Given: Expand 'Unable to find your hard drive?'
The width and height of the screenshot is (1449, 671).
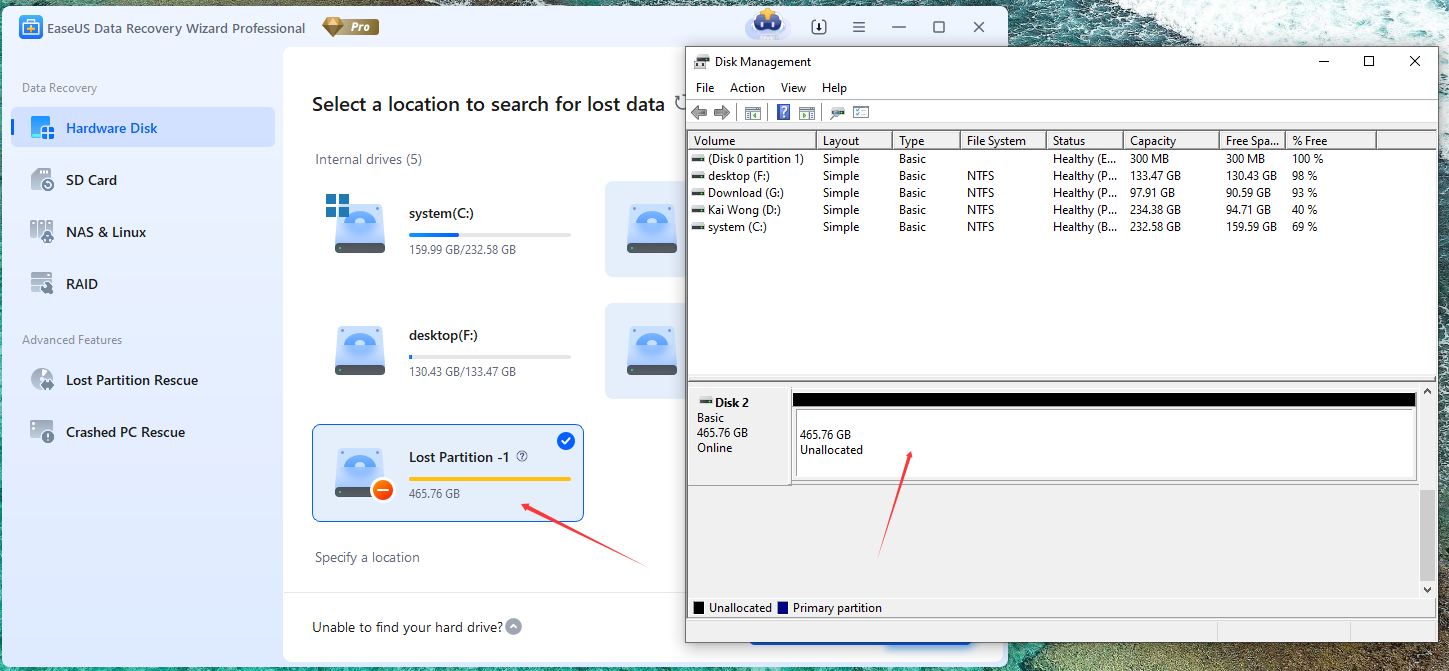Looking at the screenshot, I should pyautogui.click(x=513, y=627).
